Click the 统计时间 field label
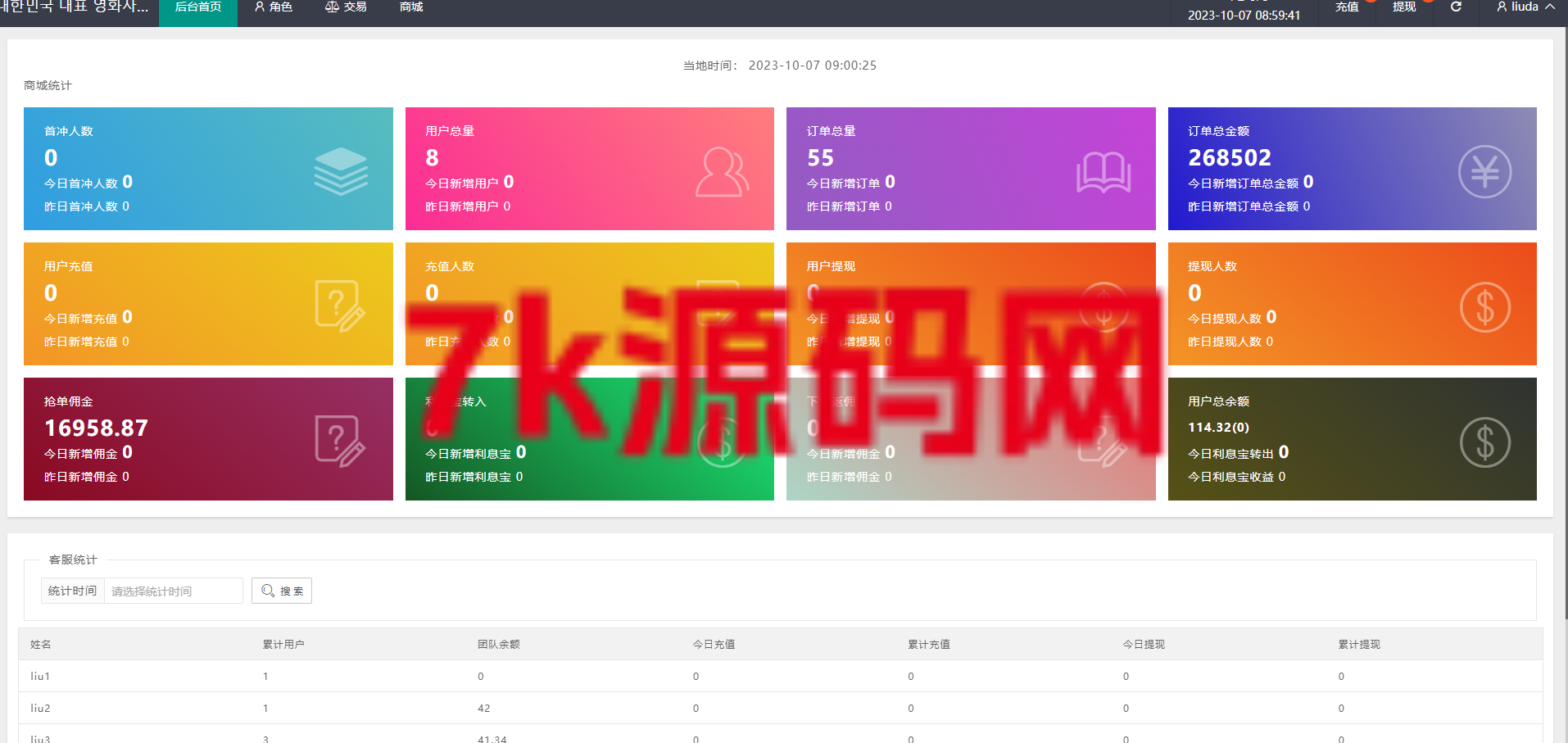Viewport: 1568px width, 743px height. [x=72, y=591]
